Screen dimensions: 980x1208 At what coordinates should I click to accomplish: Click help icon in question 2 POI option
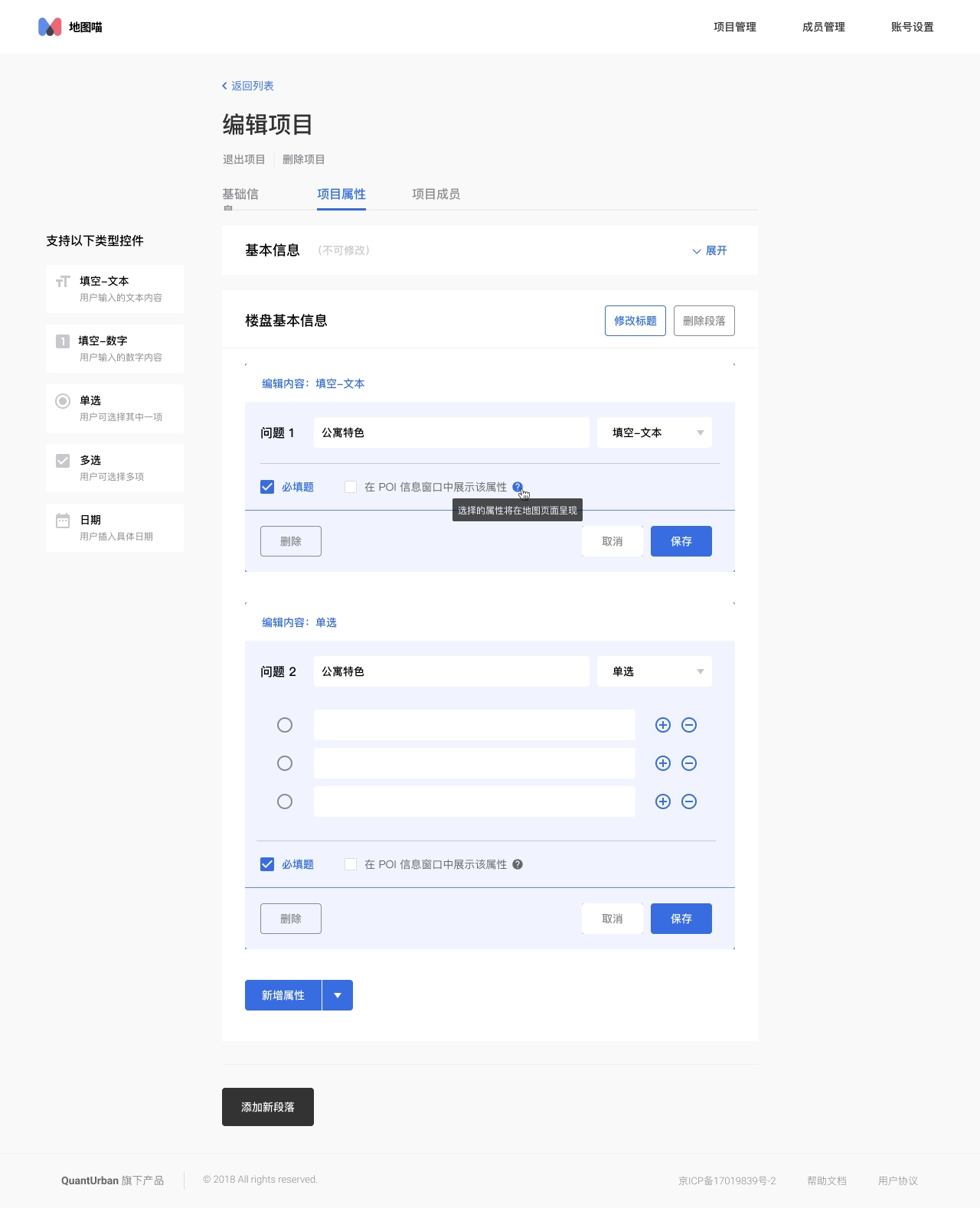click(518, 864)
